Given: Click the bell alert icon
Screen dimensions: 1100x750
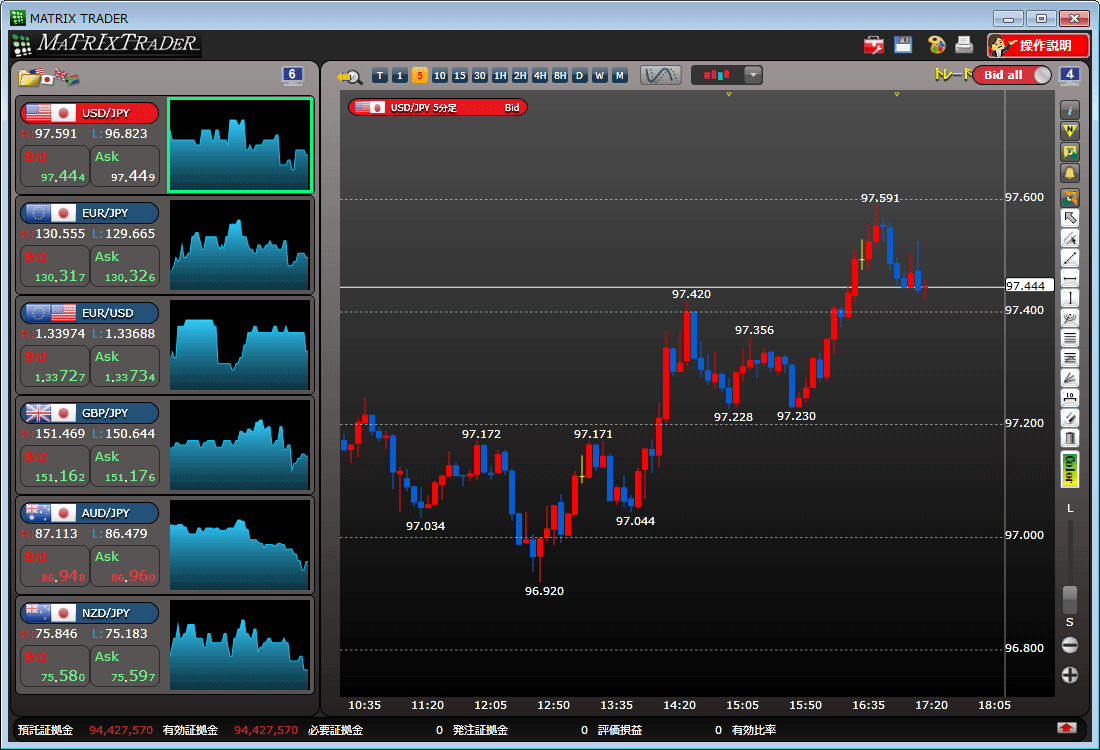Looking at the screenshot, I should 1069,173.
